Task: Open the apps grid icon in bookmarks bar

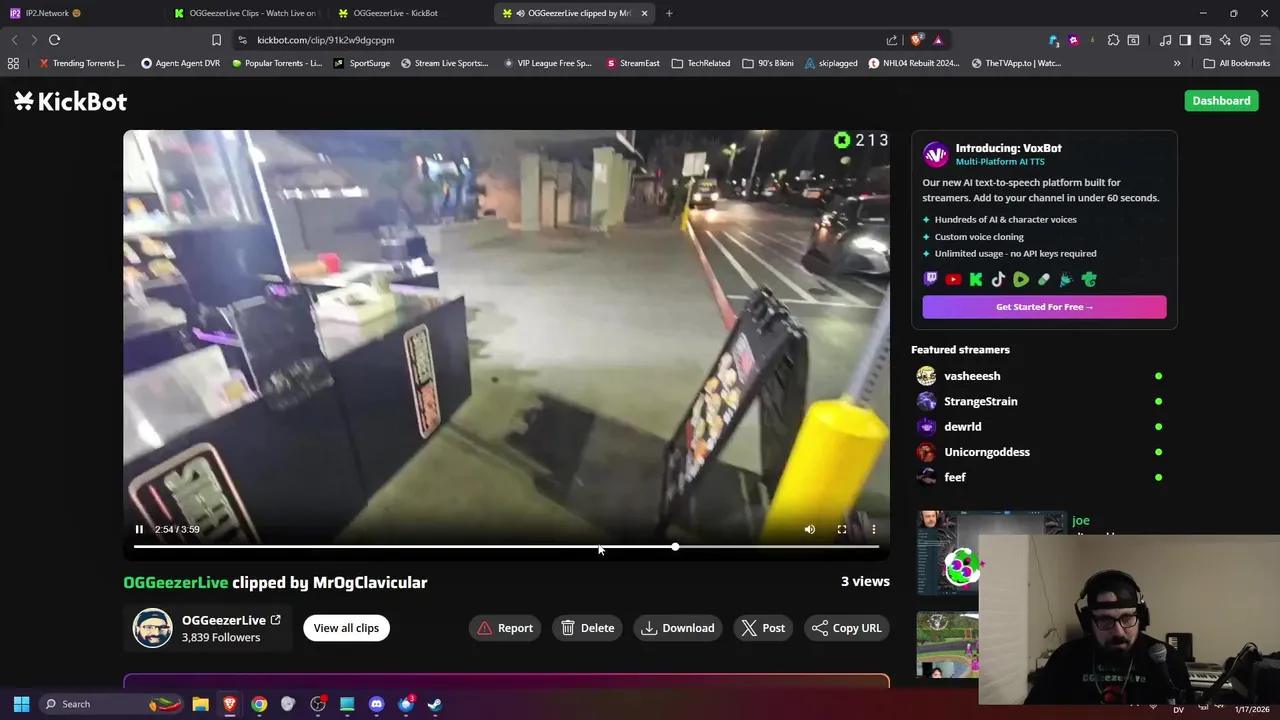Action: coord(13,63)
